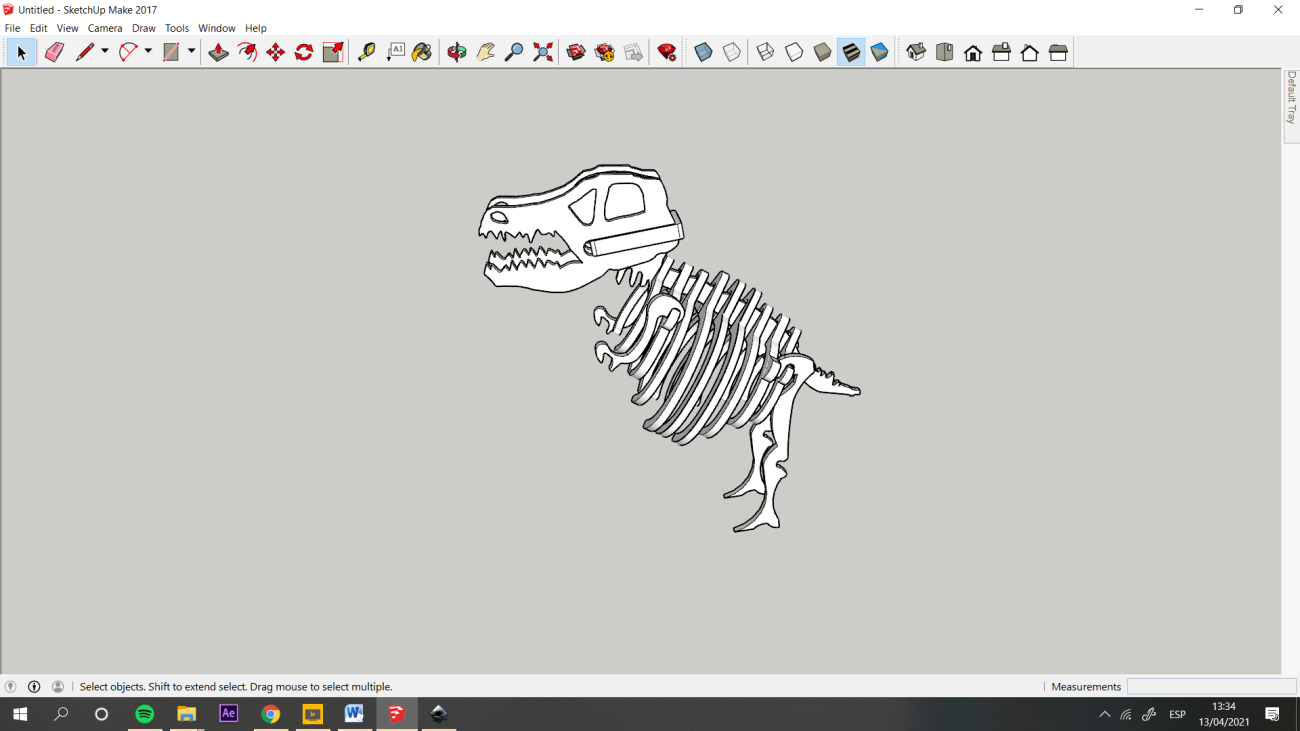Open the Edit menu
This screenshot has height=731, width=1300.
pos(38,28)
